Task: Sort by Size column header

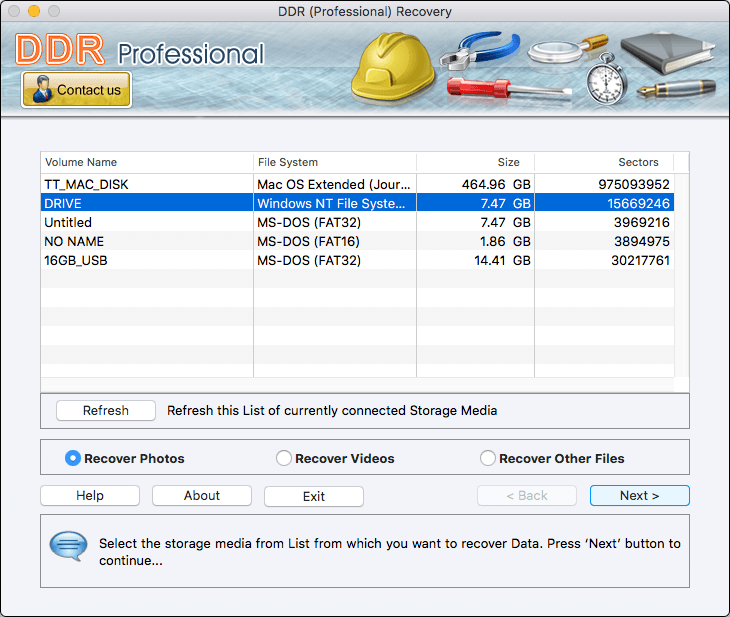Action: [475, 162]
